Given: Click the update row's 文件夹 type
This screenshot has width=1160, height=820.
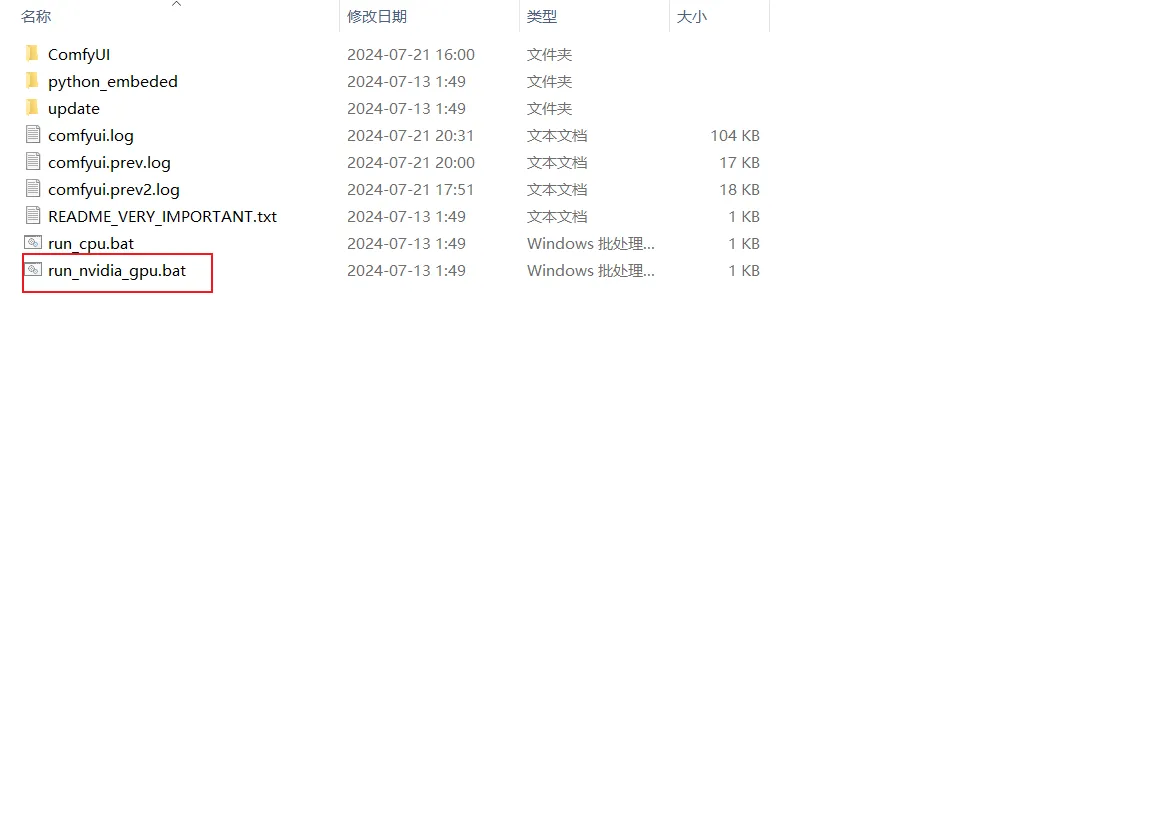Looking at the screenshot, I should (x=550, y=109).
